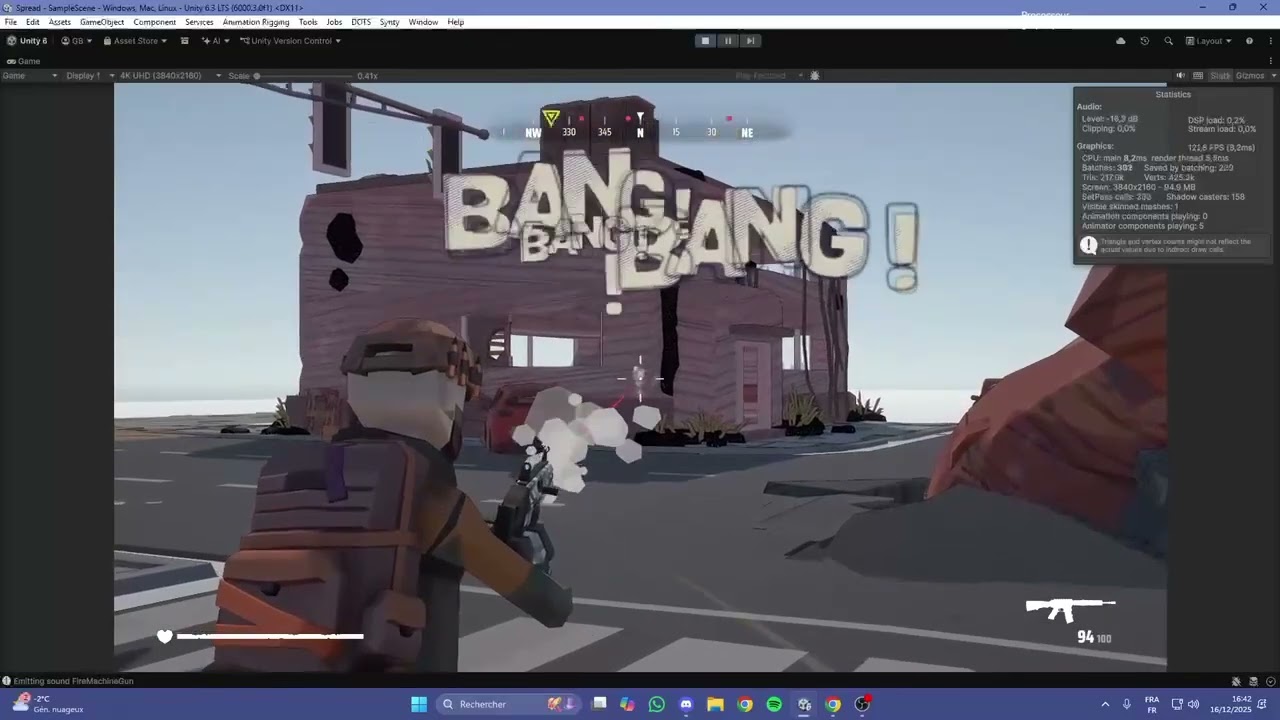Open the Game view options kebab menu

[1271, 61]
